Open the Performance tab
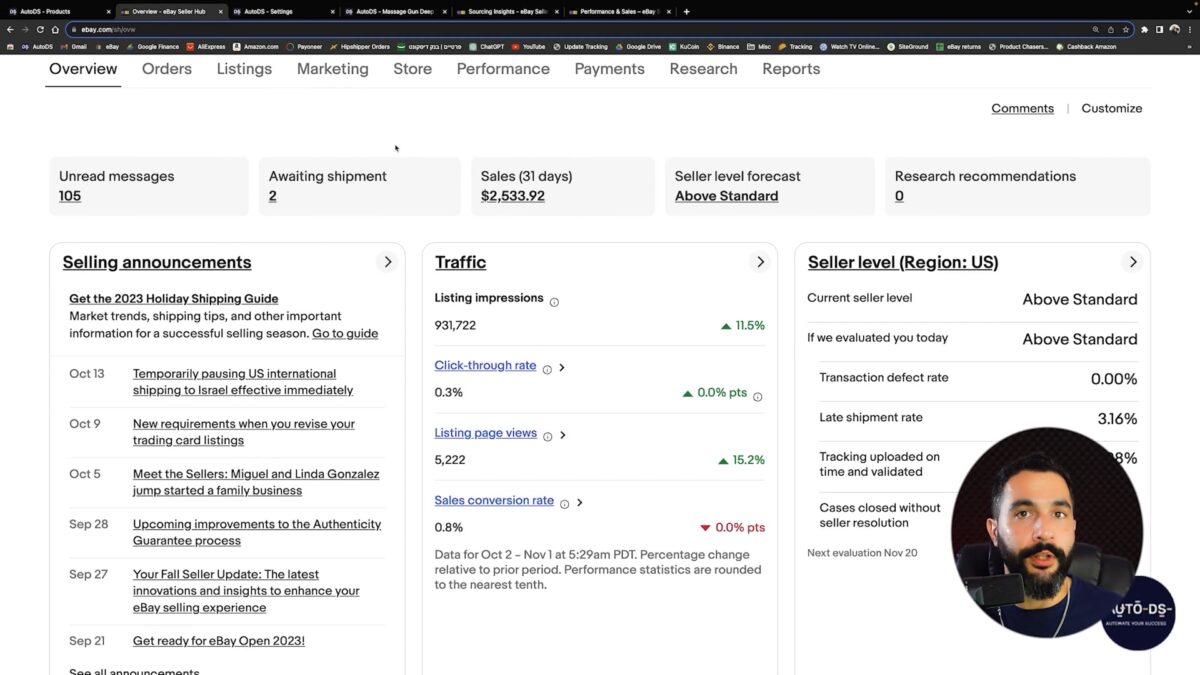Screen dimensions: 1200x675 tap(503, 69)
